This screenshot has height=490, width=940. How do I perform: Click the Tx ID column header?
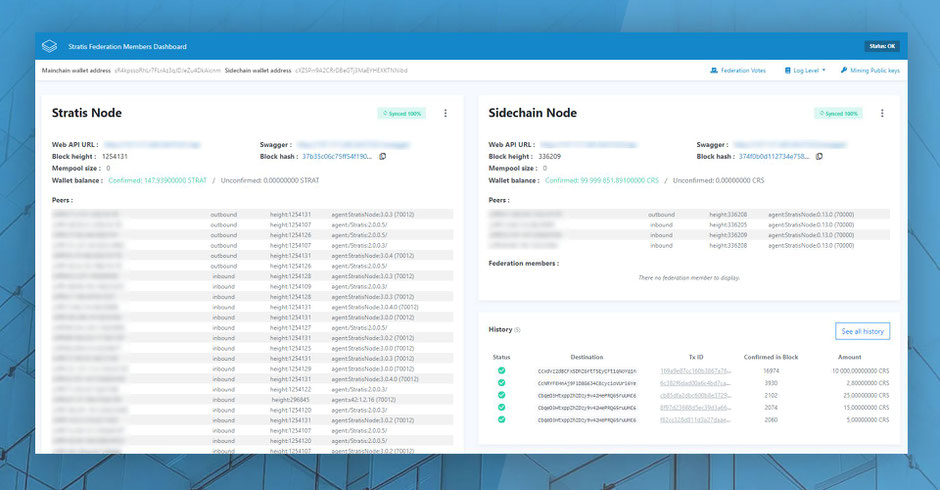(696, 357)
